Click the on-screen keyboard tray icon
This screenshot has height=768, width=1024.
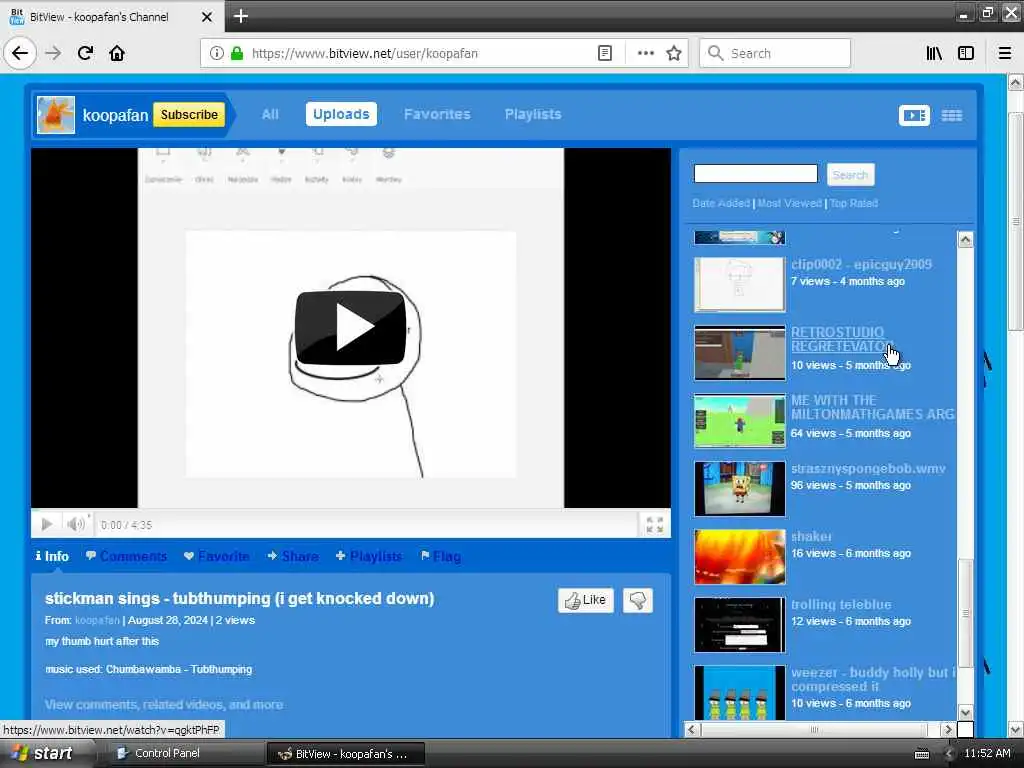(921, 754)
